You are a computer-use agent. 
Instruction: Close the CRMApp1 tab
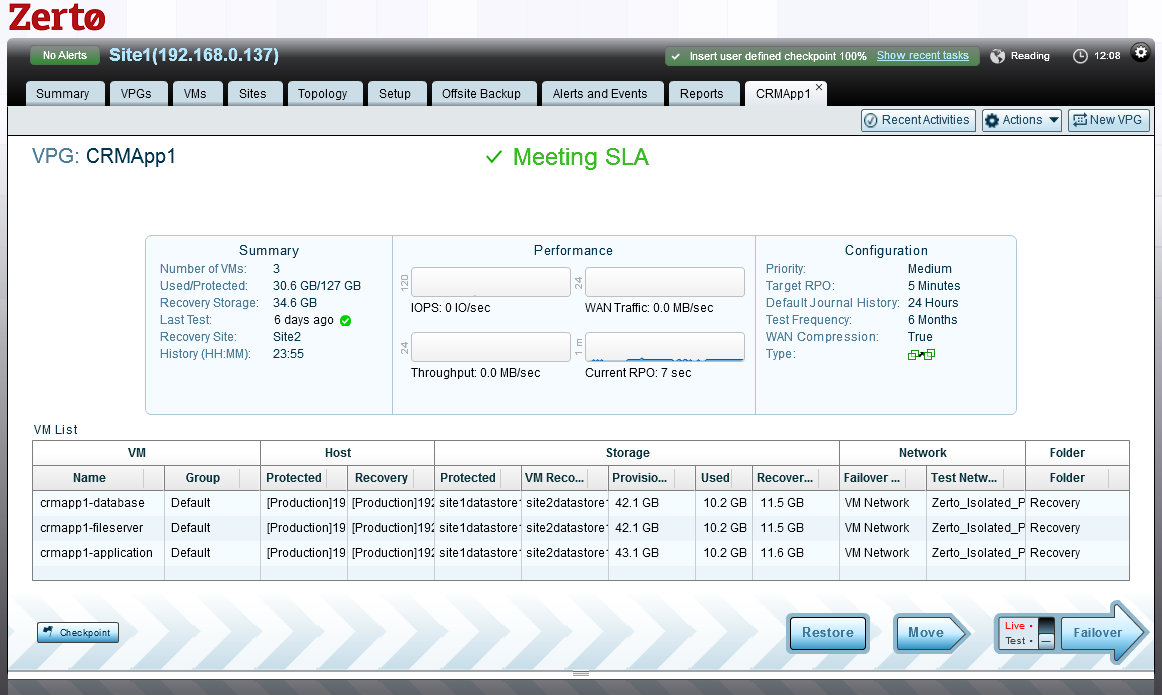point(819,88)
